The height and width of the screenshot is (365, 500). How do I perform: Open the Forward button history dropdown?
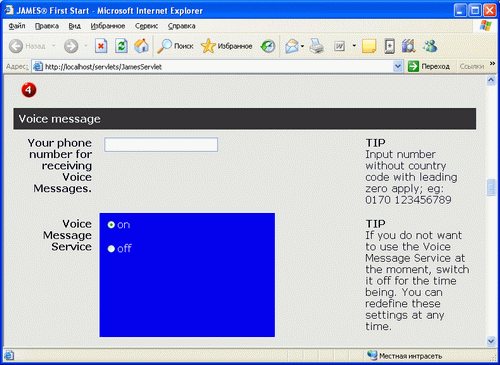(86, 46)
